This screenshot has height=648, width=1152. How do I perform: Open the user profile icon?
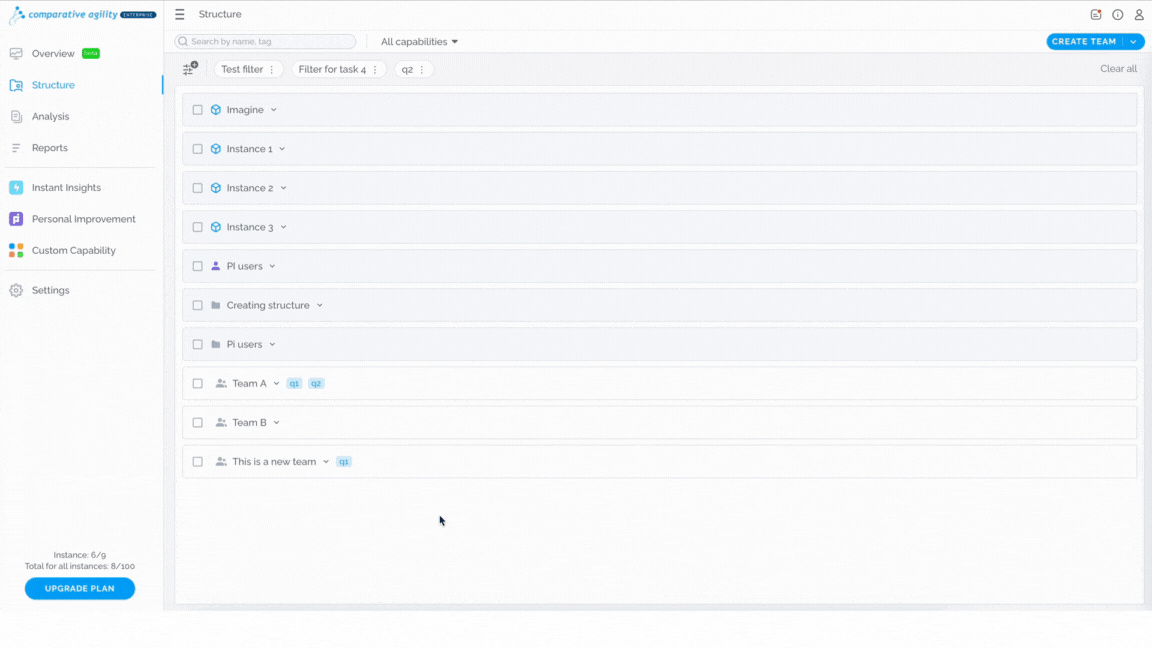point(1139,14)
